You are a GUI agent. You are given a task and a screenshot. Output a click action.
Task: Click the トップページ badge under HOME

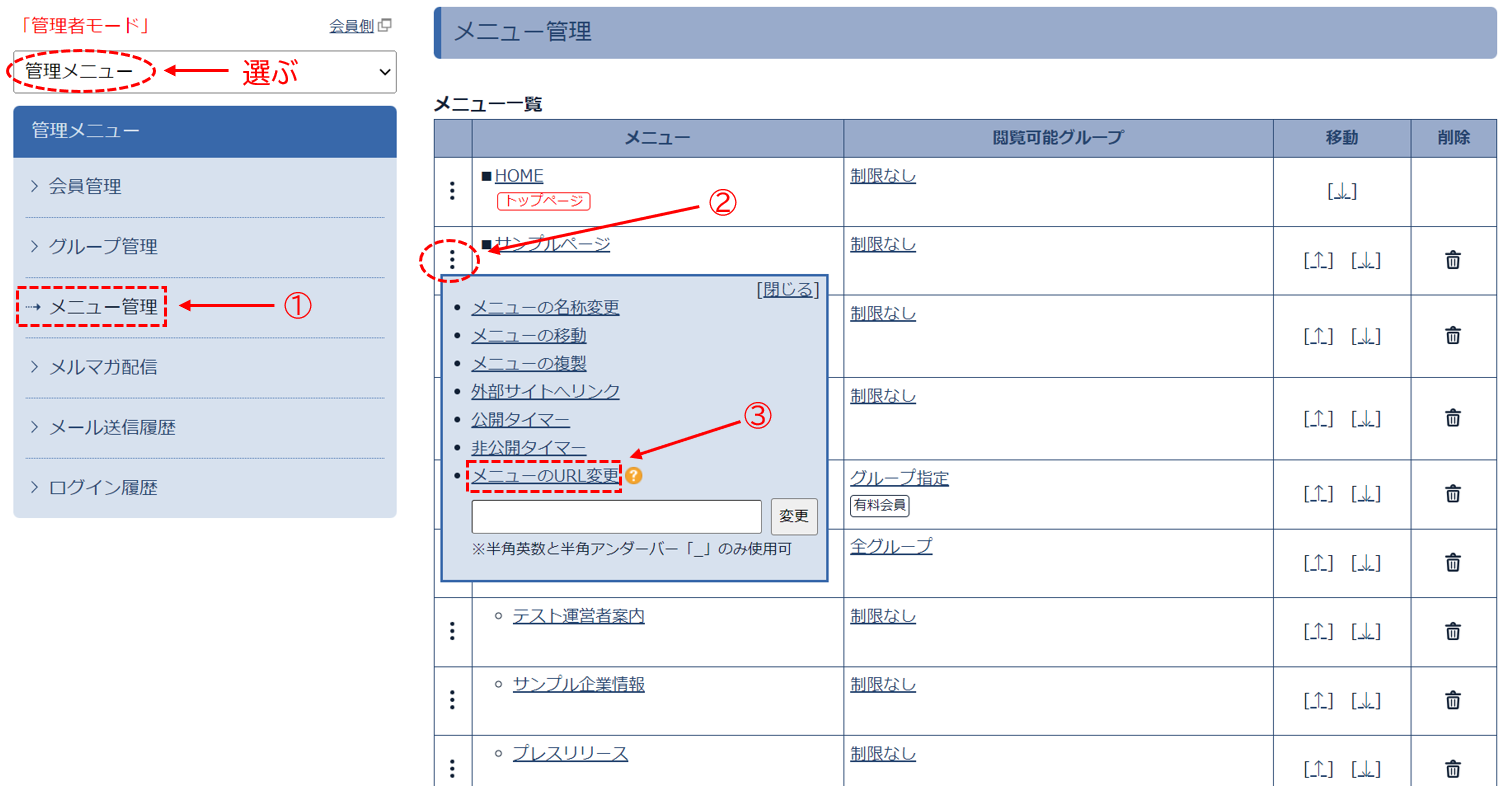pos(544,201)
